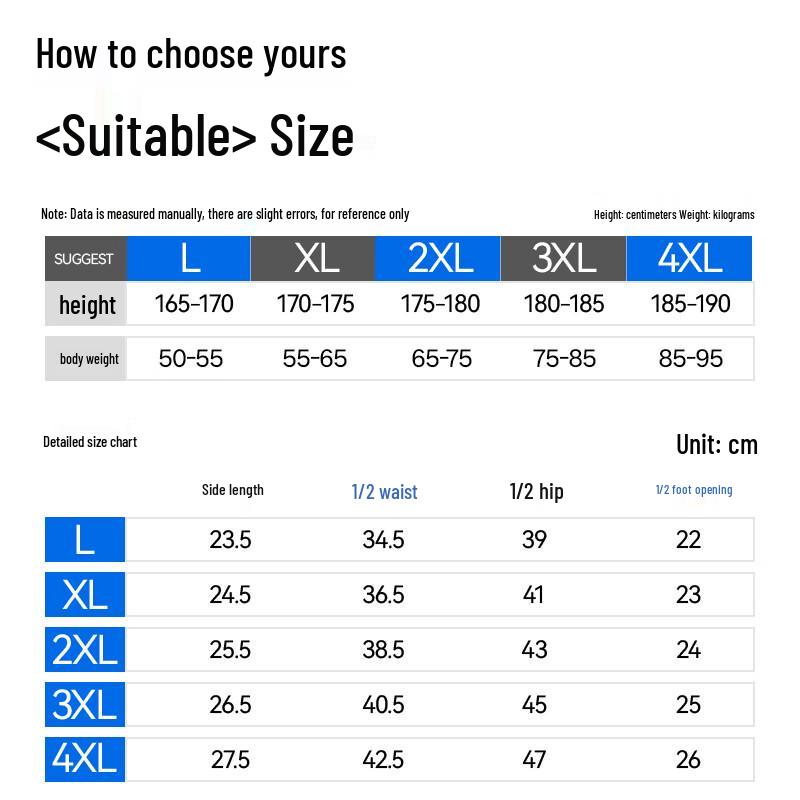Screen dimensions: 800x800
Task: Click the gray SUGGEST header cell
Action: coord(85,259)
